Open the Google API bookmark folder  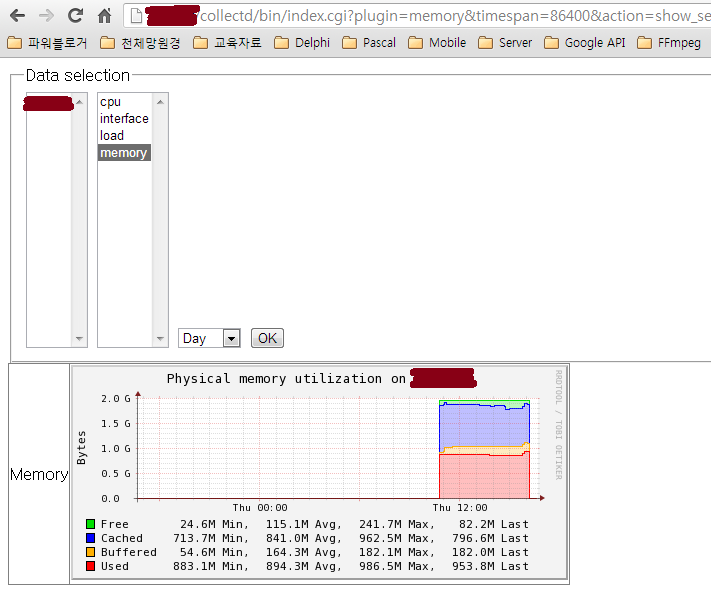584,43
